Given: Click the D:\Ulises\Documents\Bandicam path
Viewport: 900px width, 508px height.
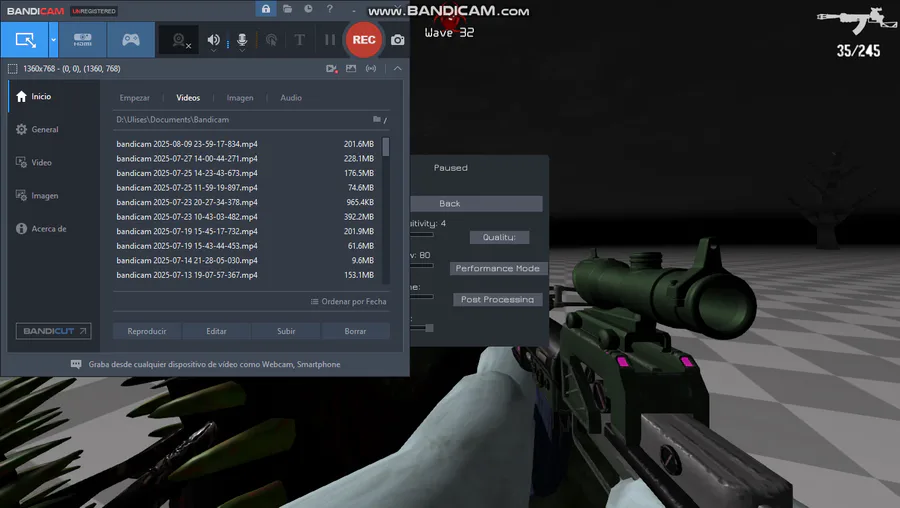Looking at the screenshot, I should [x=173, y=120].
